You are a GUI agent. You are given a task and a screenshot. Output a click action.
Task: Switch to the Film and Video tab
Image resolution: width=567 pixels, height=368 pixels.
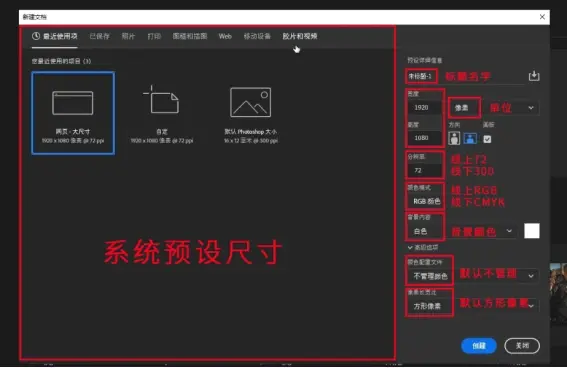pos(300,36)
